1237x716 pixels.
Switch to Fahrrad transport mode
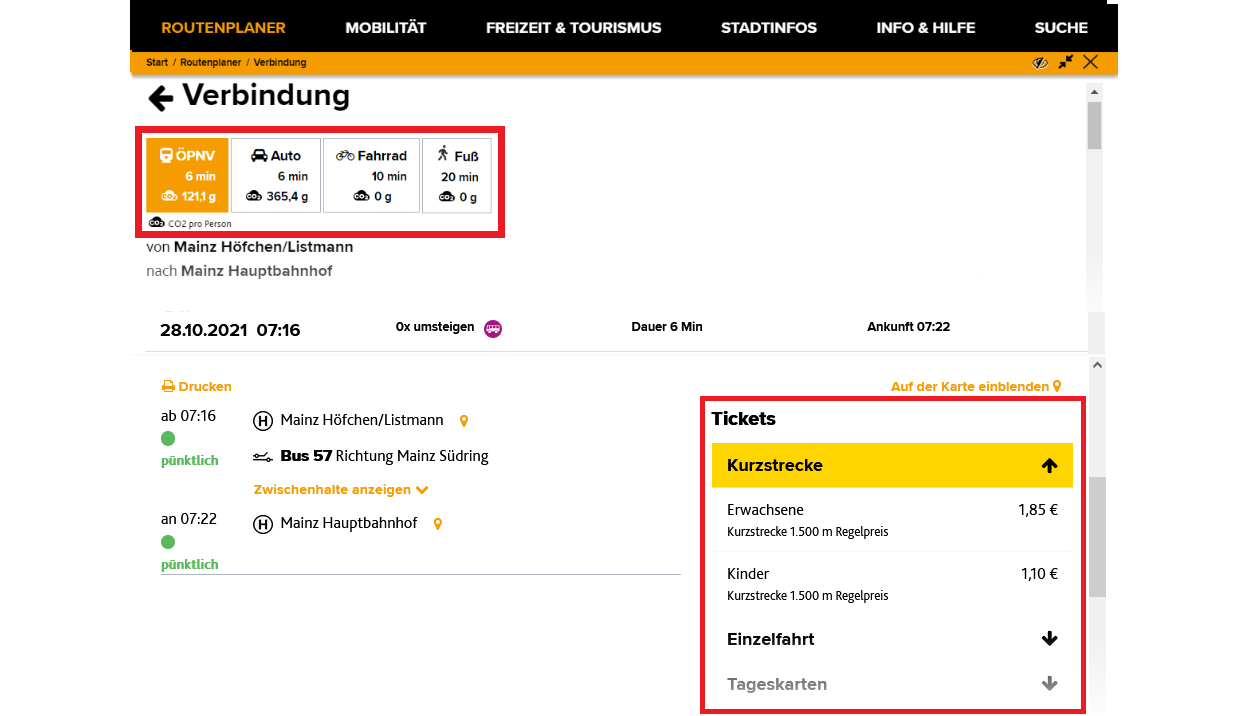pos(371,175)
